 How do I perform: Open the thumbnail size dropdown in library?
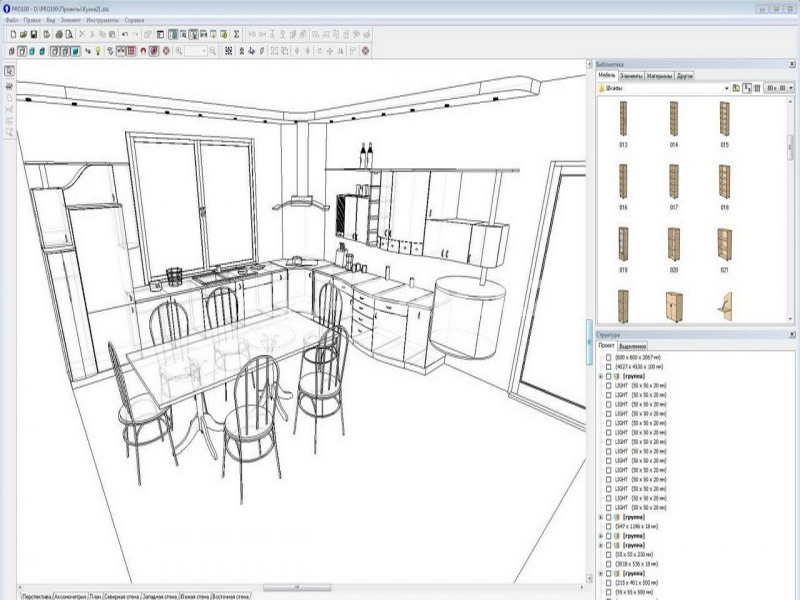780,88
